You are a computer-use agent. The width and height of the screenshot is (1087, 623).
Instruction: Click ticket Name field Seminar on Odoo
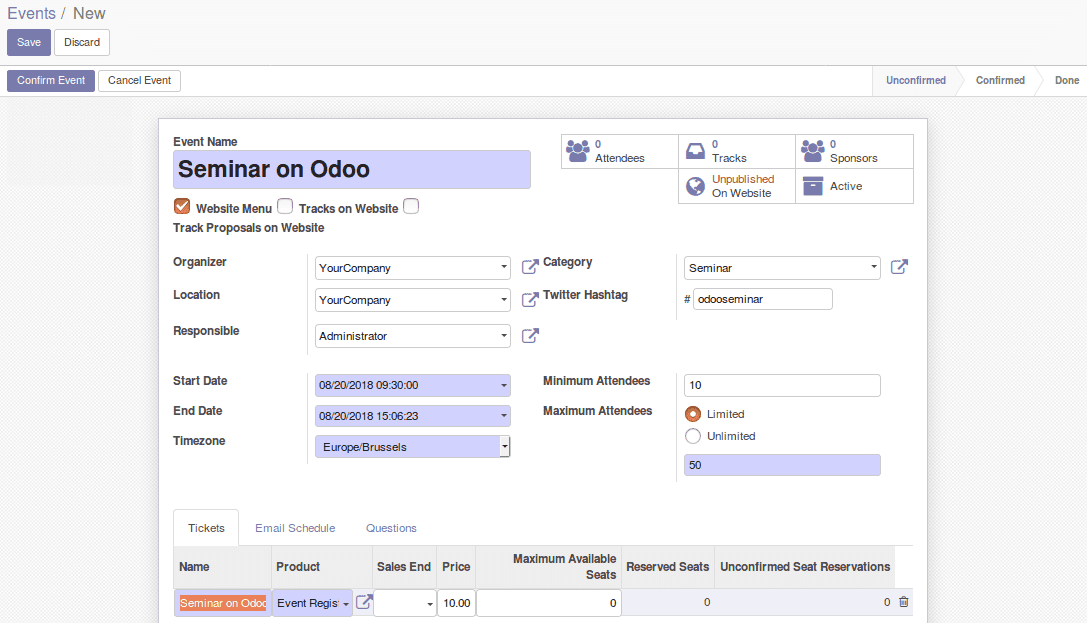coord(223,603)
